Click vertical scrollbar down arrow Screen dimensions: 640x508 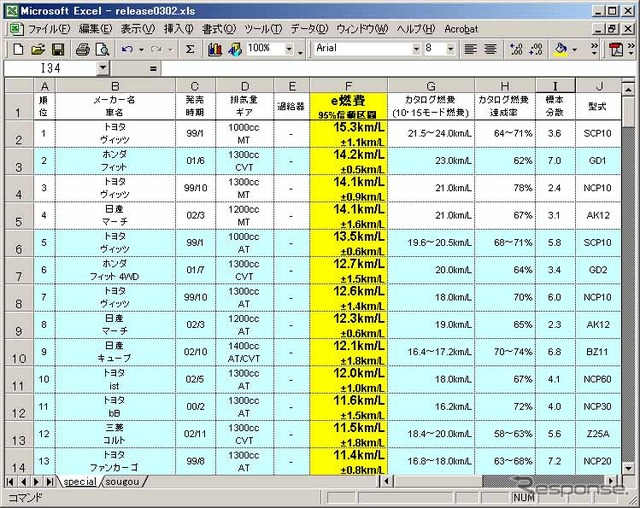[x=629, y=468]
